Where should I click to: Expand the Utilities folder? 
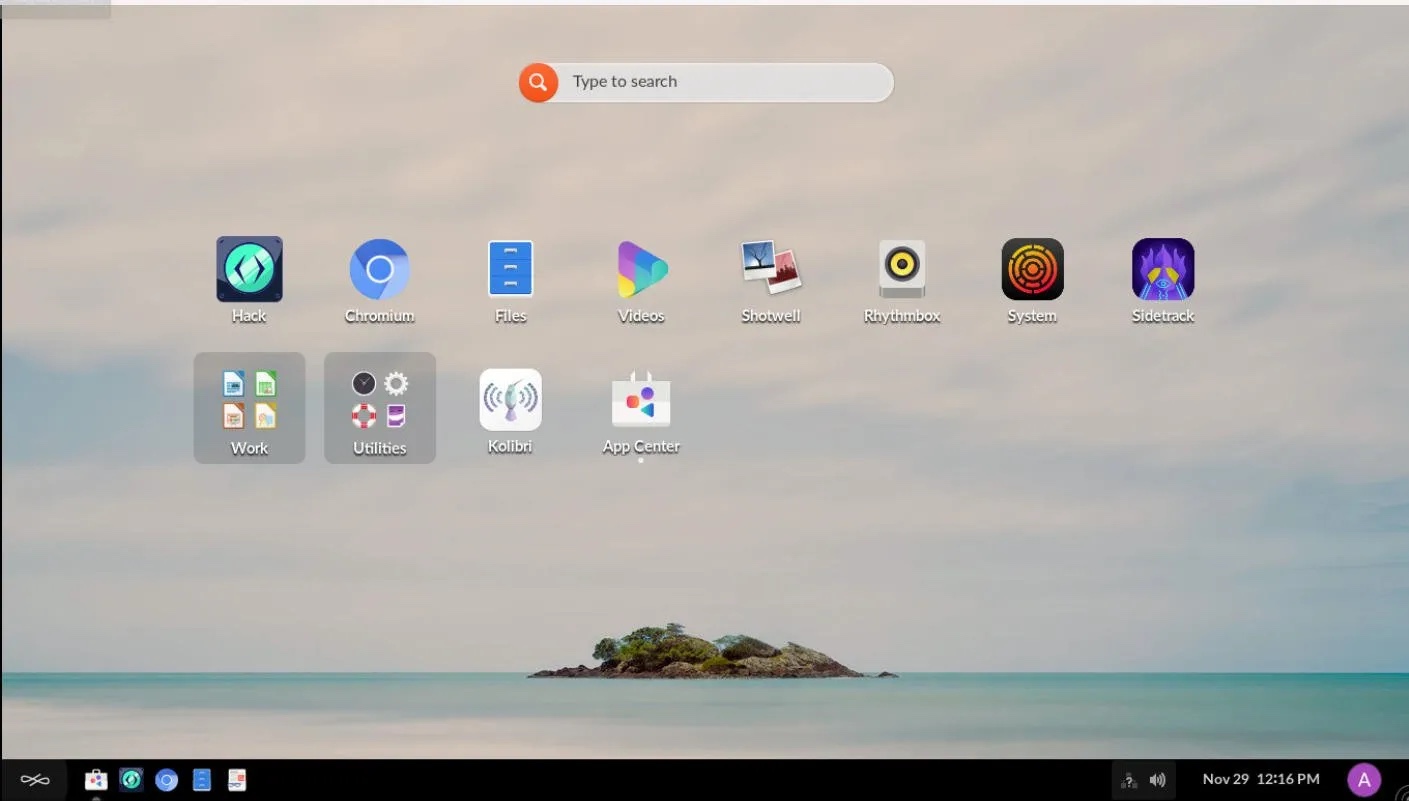coord(380,400)
